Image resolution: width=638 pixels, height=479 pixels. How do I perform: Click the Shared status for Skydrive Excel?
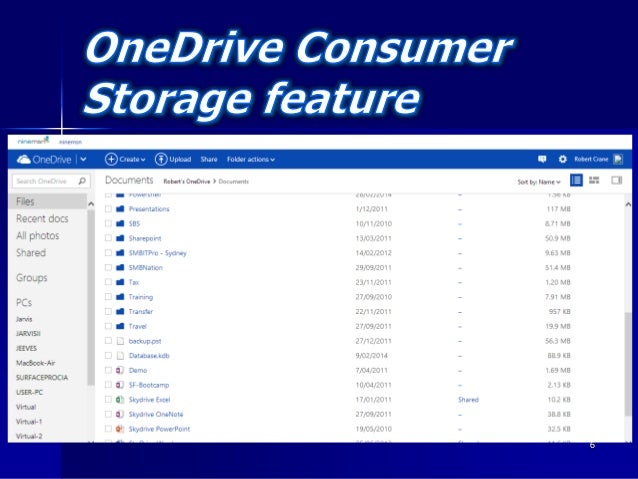pos(468,400)
